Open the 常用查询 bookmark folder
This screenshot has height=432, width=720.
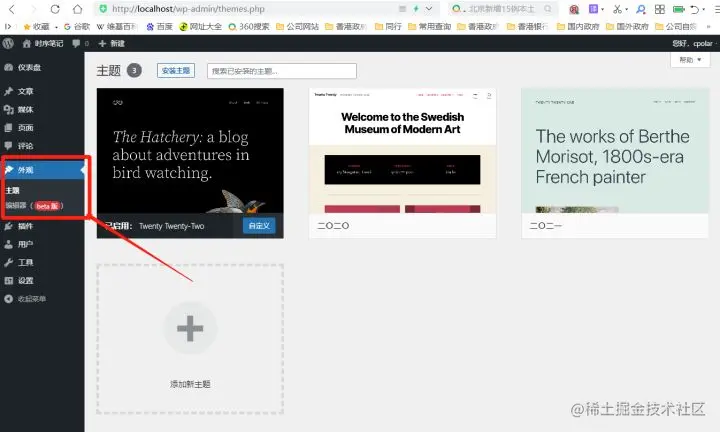pyautogui.click(x=430, y=27)
